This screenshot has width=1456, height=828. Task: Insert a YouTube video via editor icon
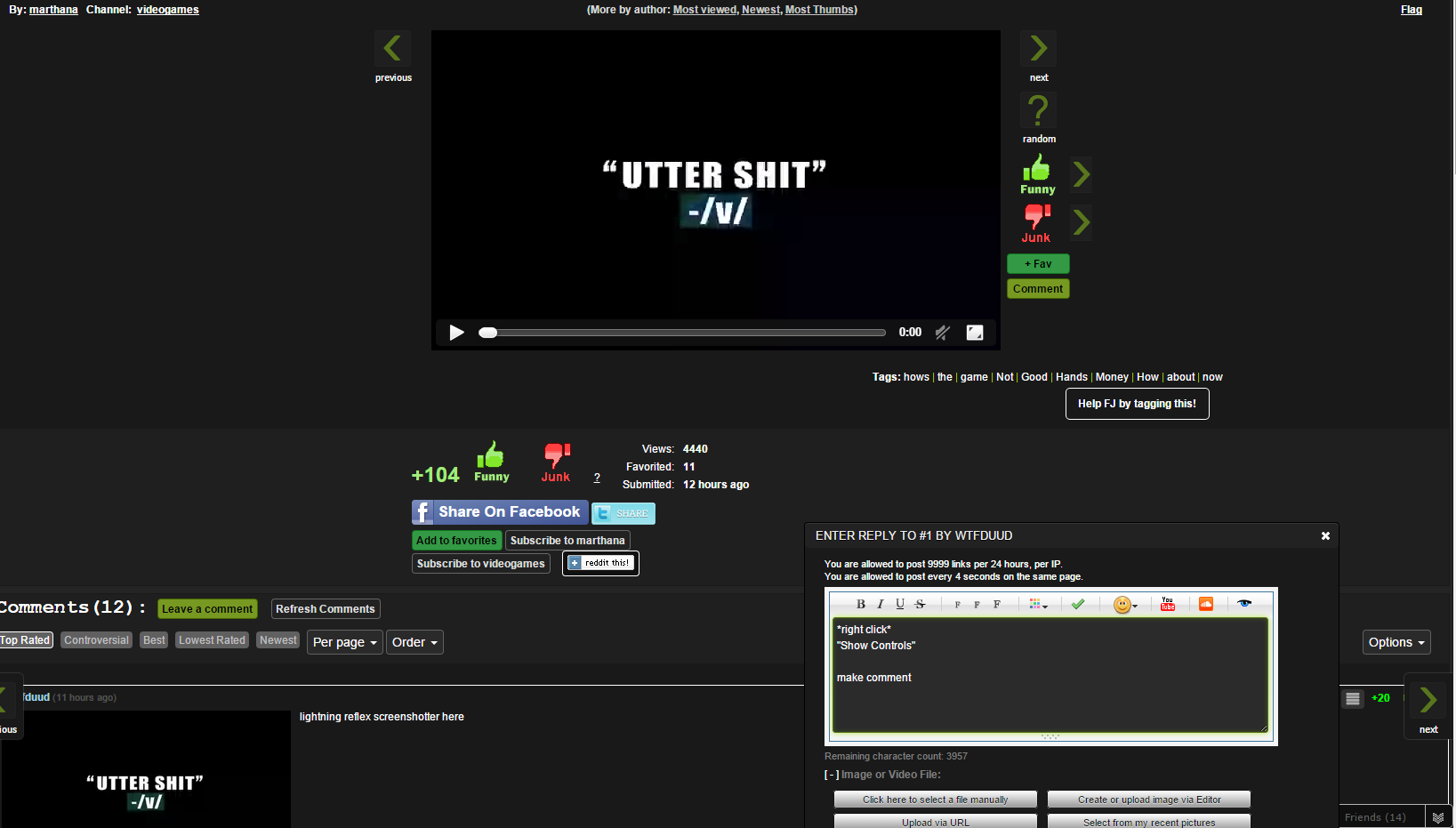click(1168, 604)
